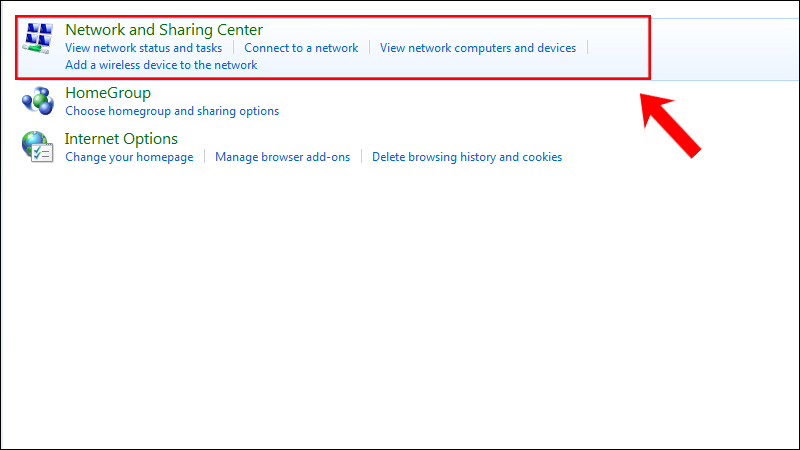Open the HomeGroup heading link
Image resolution: width=800 pixels, height=450 pixels.
pyautogui.click(x=107, y=92)
